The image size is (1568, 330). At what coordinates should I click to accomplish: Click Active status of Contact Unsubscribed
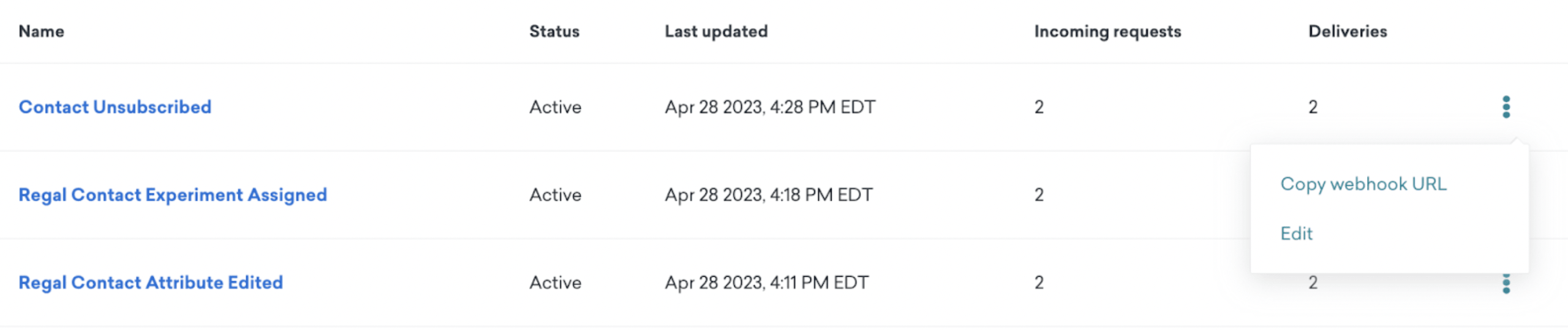(555, 107)
